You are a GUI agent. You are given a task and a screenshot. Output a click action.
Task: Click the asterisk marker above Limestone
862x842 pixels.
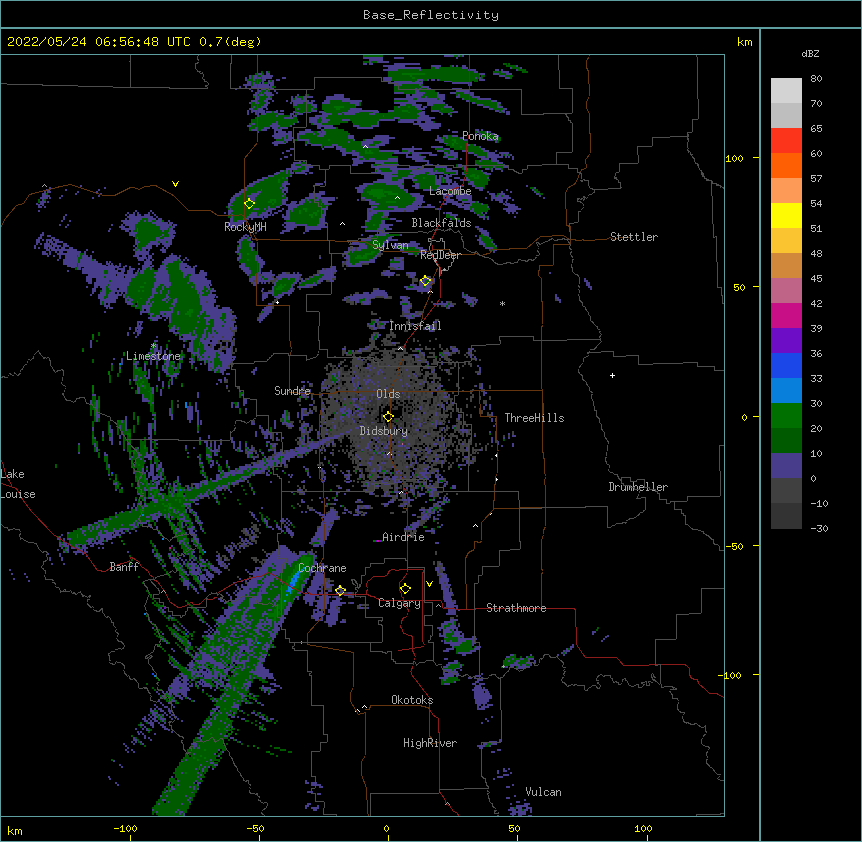coord(153,346)
